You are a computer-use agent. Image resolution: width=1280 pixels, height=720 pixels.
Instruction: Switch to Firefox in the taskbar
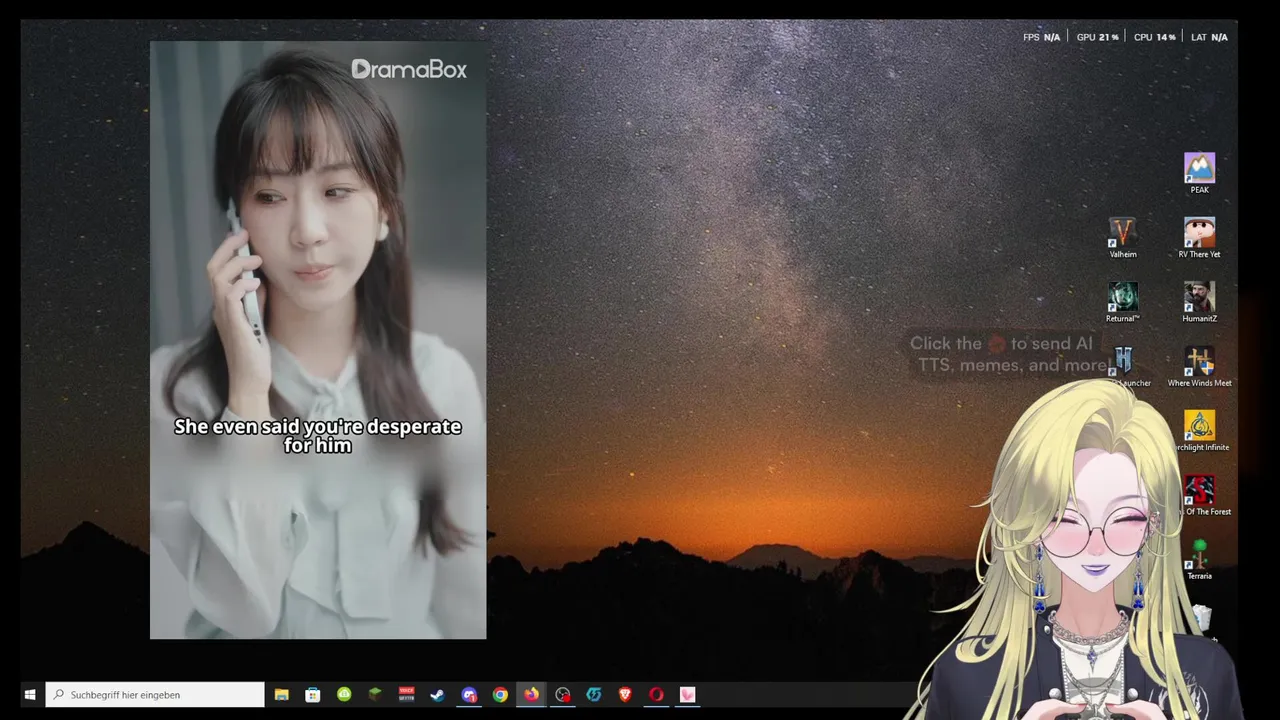pos(531,695)
